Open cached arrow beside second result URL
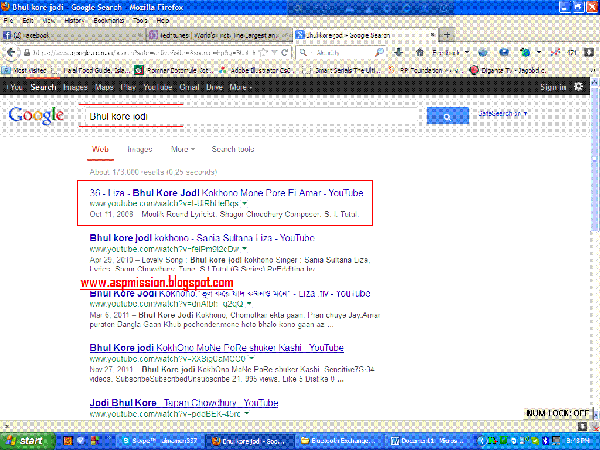Viewport: 600px width, 450px height. 245,249
